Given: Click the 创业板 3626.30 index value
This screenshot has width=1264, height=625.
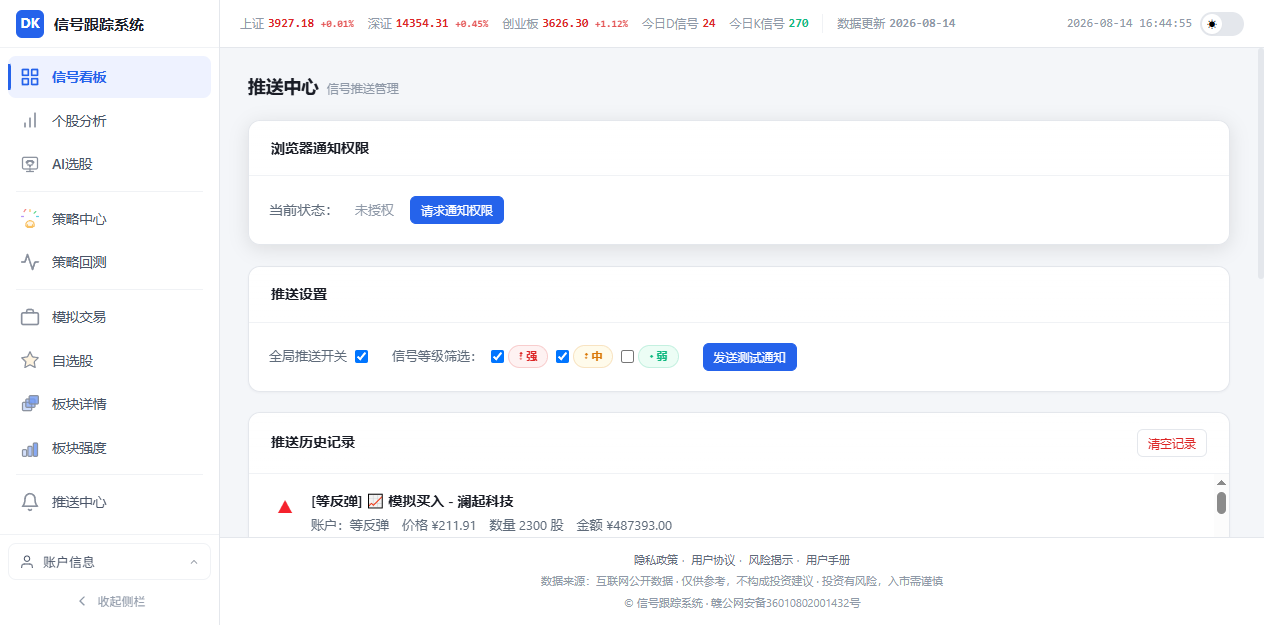Looking at the screenshot, I should click(x=565, y=23).
